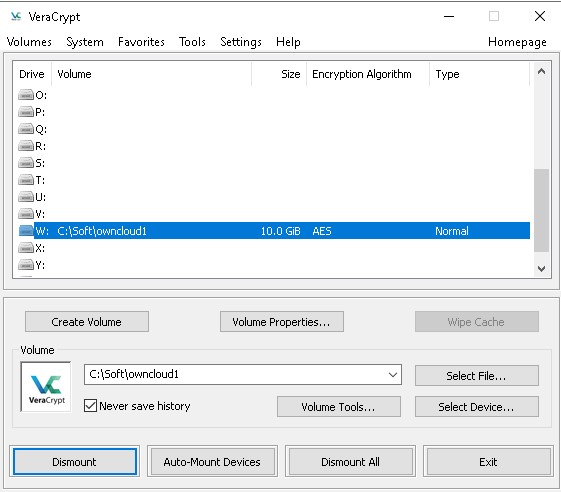Click the O: drive icon
The width and height of the screenshot is (561, 492).
click(x=26, y=95)
